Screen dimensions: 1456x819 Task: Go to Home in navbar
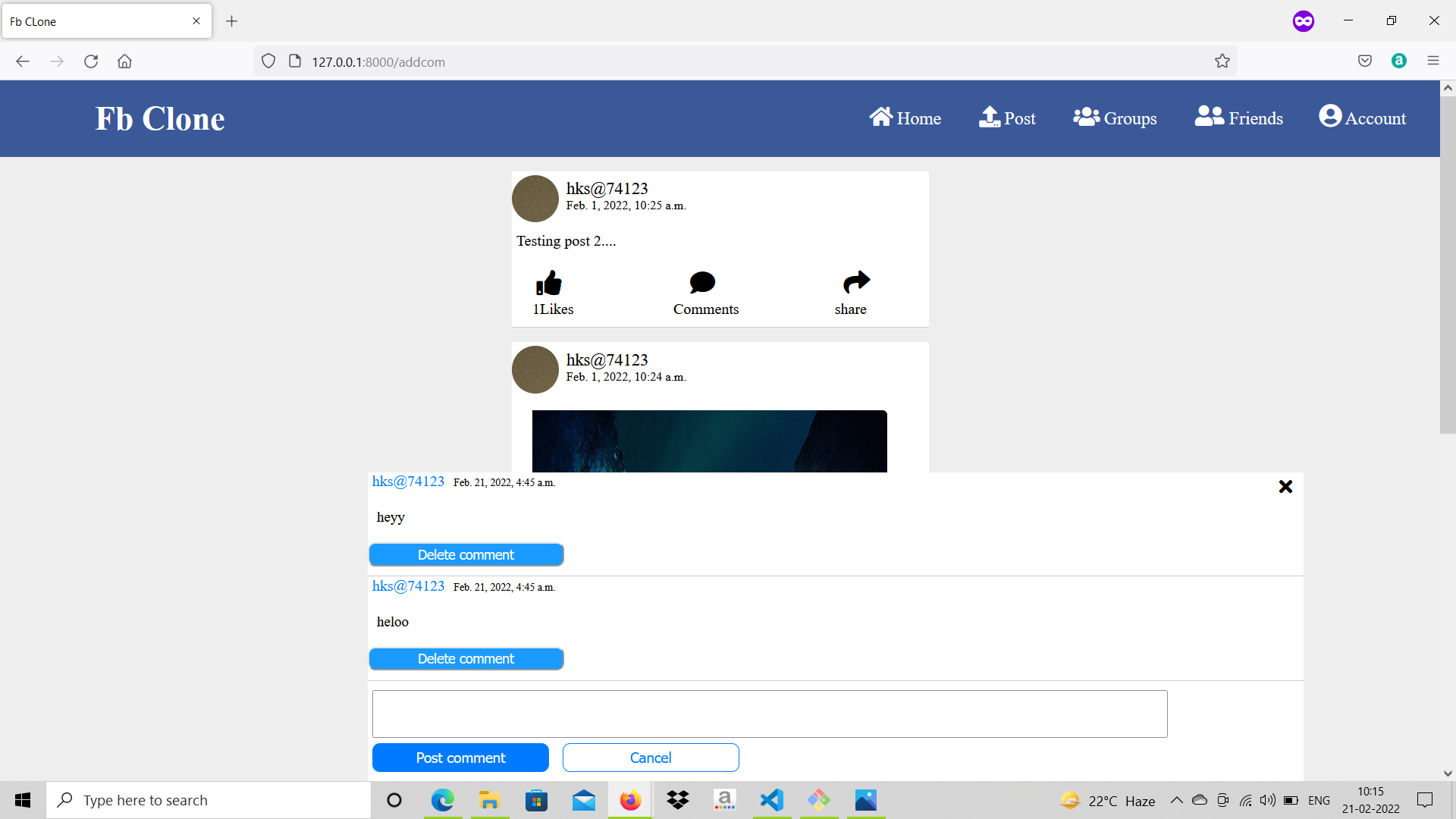coord(905,118)
